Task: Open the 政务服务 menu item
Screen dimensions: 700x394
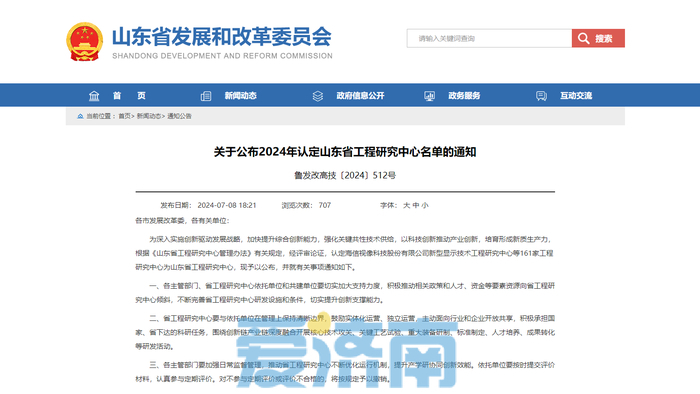Action: (x=464, y=95)
